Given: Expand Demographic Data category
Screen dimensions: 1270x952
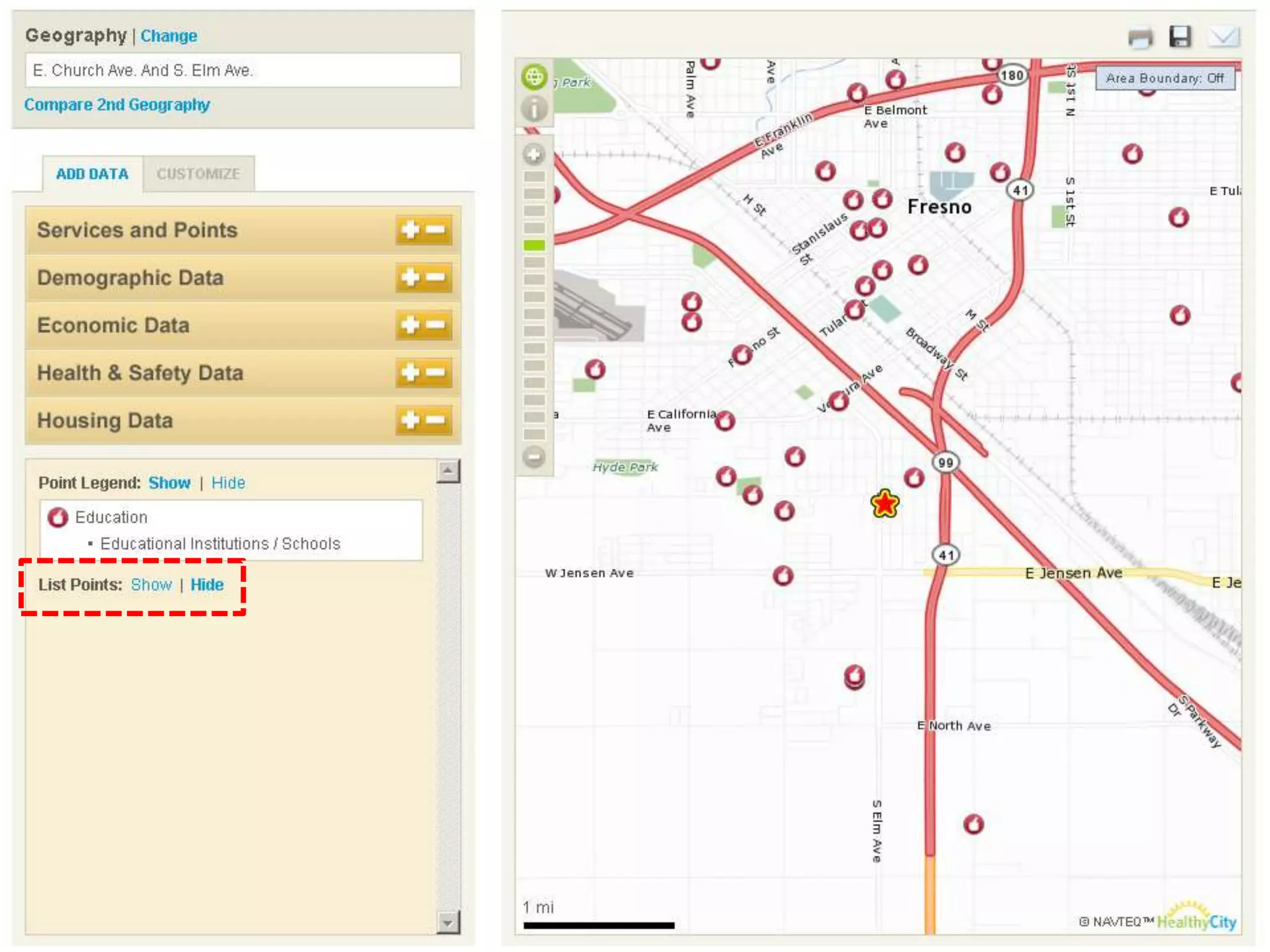Looking at the screenshot, I should [410, 277].
